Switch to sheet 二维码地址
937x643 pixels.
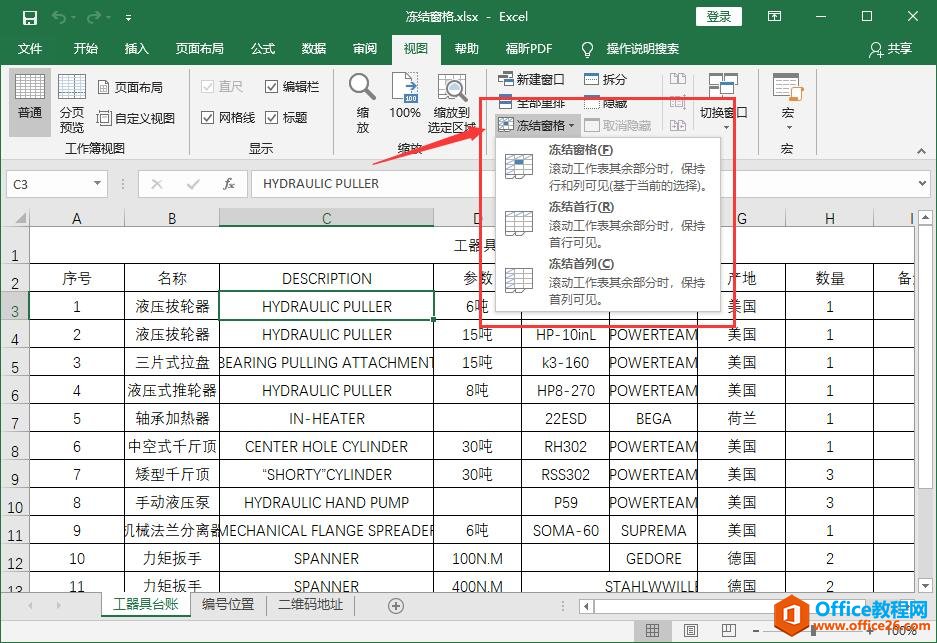[310, 604]
